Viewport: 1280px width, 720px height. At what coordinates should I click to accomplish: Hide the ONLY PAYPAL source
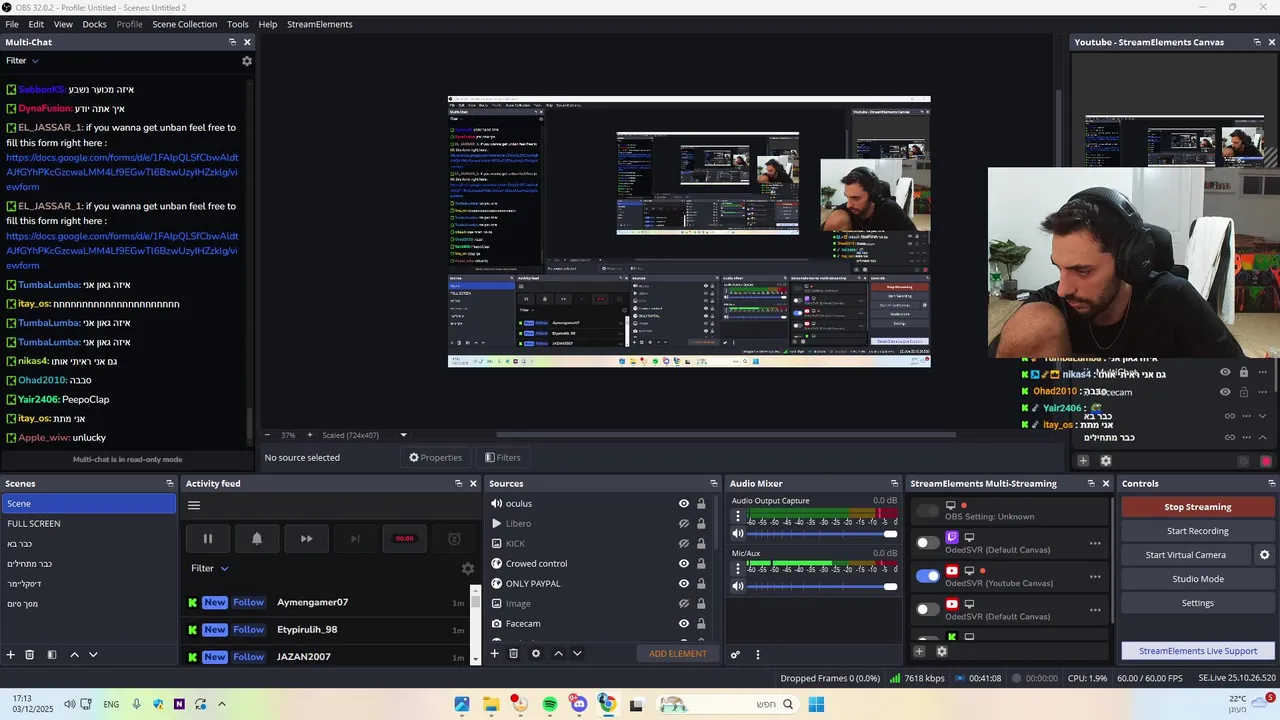(x=684, y=584)
